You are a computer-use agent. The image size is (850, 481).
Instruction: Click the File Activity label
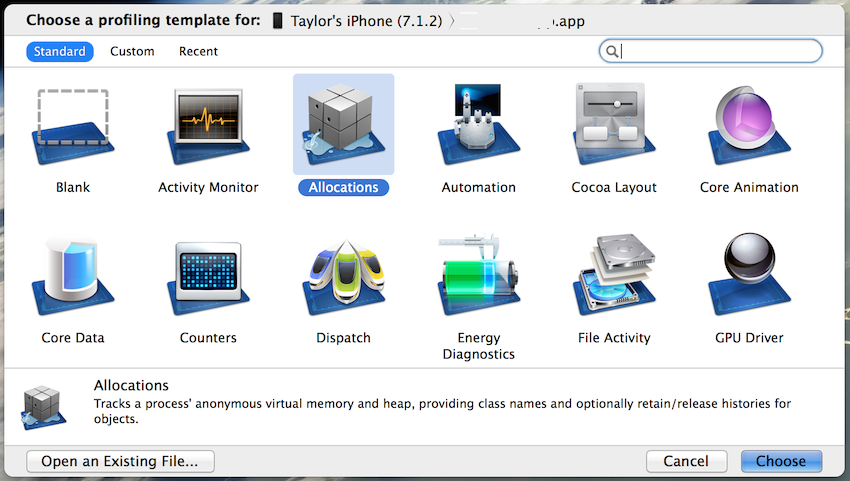614,338
